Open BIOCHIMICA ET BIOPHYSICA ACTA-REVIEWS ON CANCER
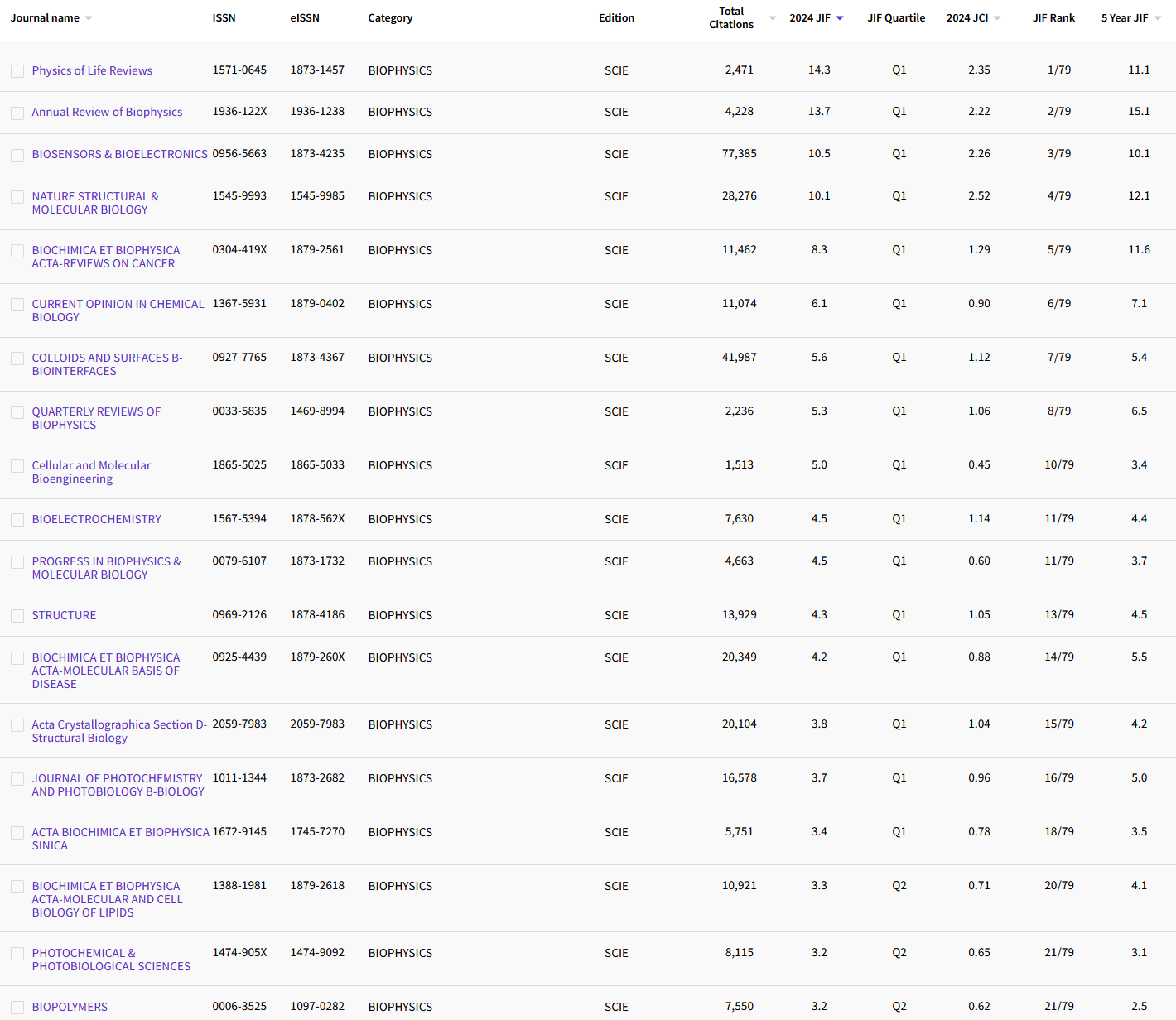The height and width of the screenshot is (1020, 1176). 106,257
